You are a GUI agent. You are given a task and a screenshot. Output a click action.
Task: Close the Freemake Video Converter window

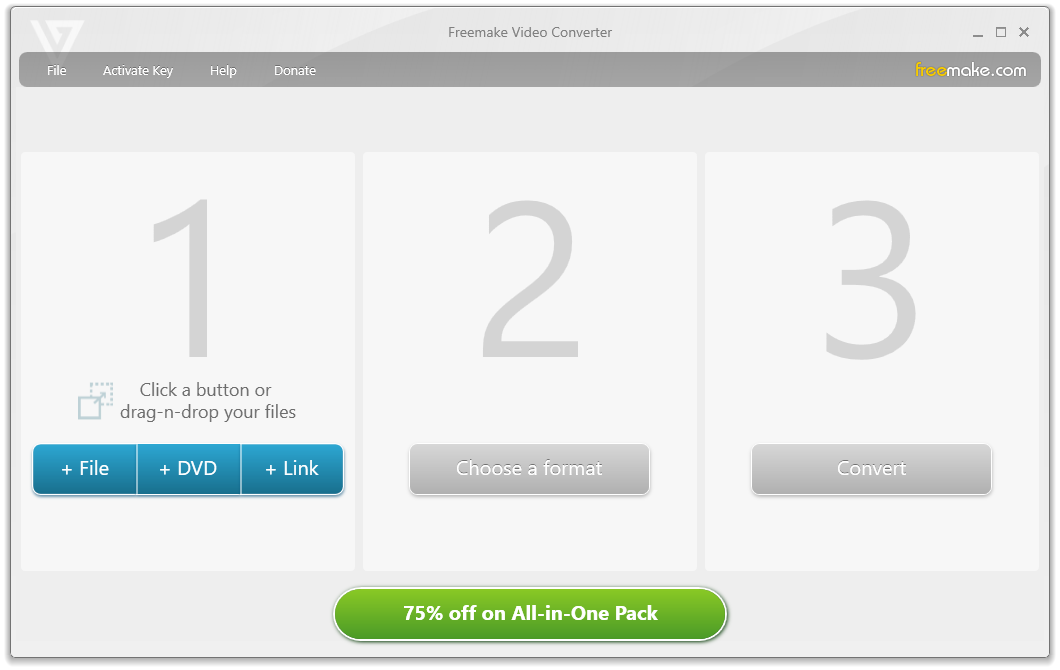click(x=1024, y=32)
